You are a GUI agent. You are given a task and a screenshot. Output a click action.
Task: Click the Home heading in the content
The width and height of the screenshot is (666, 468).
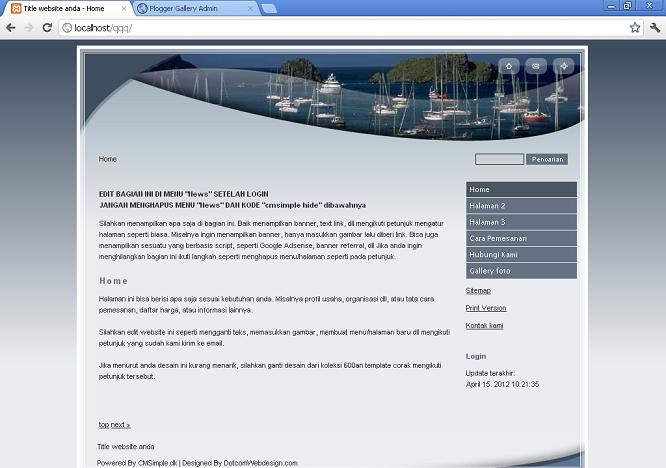(x=113, y=281)
